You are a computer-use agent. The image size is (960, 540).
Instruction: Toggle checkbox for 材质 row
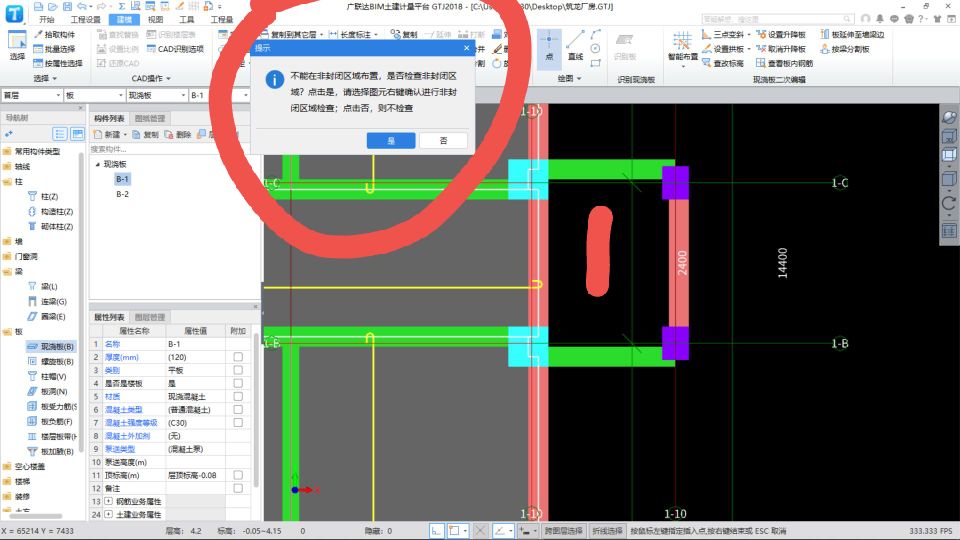point(238,397)
